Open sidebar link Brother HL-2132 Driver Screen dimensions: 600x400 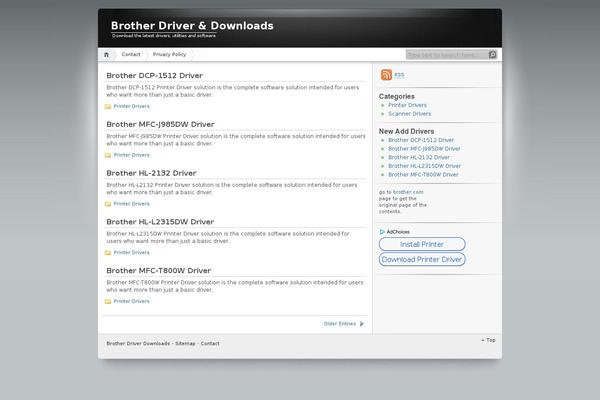(419, 157)
